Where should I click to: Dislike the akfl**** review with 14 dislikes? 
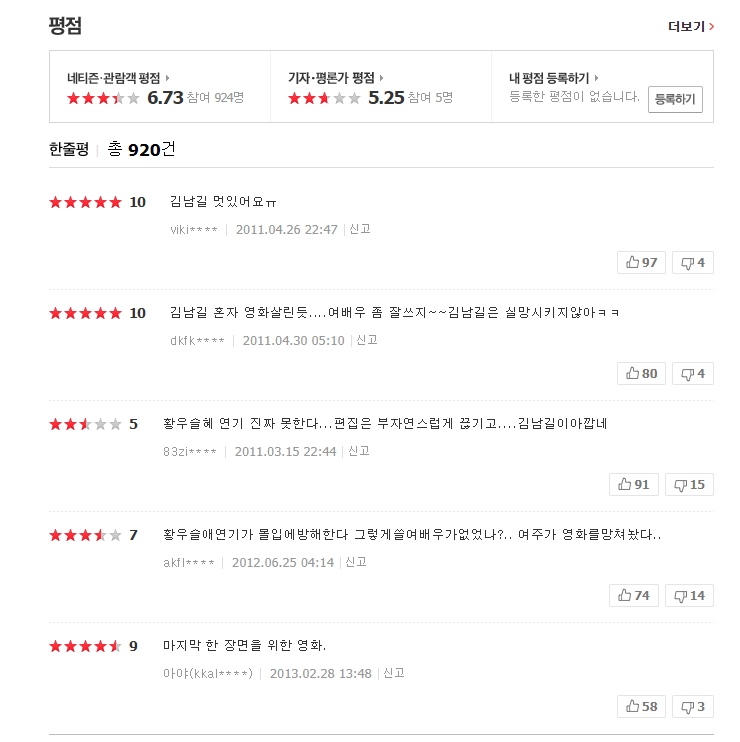[689, 595]
